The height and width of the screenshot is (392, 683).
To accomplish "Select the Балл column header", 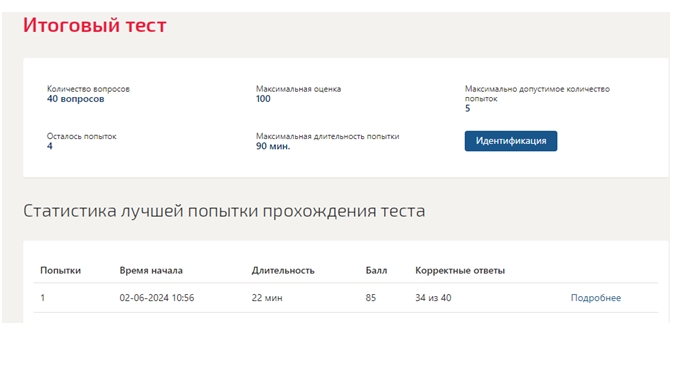I will 376,270.
